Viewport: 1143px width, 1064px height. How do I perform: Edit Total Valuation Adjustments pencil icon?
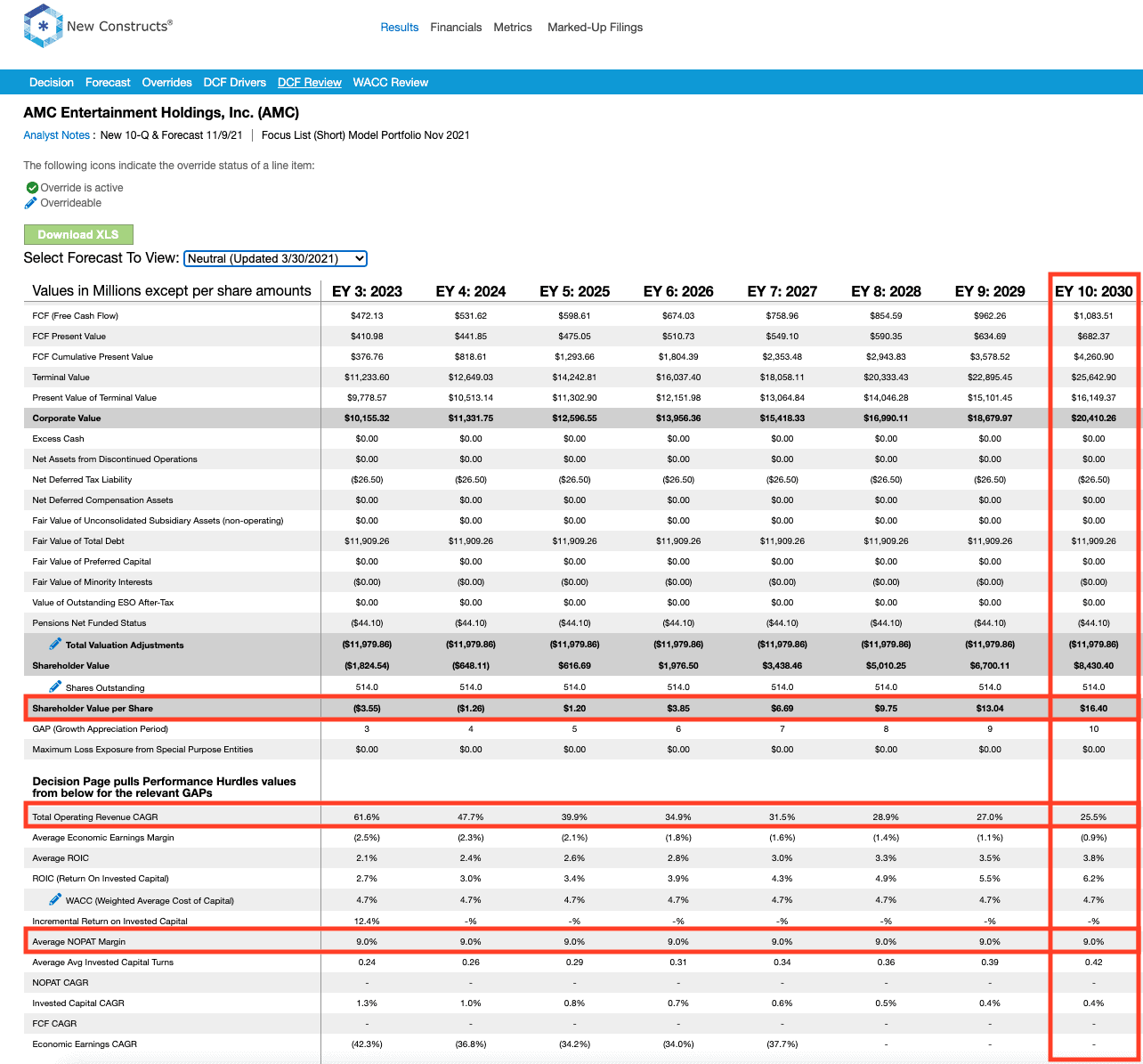pyautogui.click(x=55, y=644)
